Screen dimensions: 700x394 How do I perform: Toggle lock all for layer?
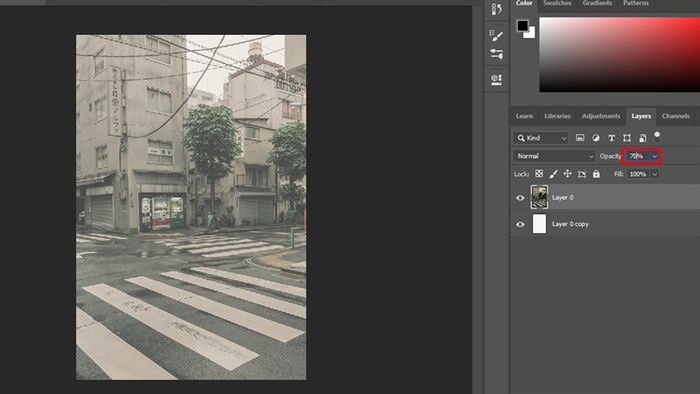[x=596, y=174]
